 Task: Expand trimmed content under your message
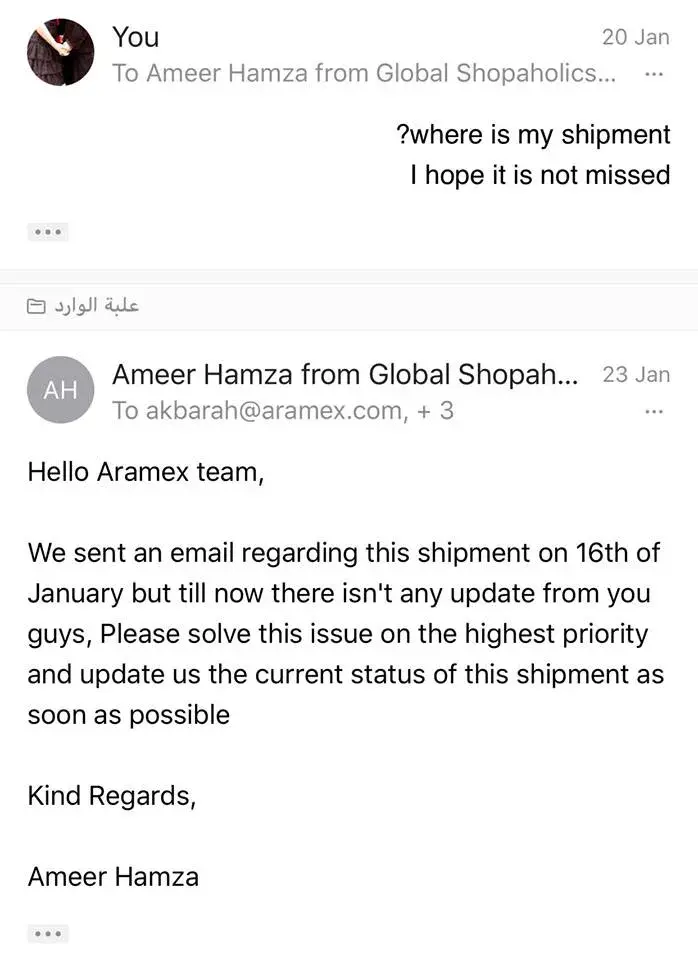point(48,233)
